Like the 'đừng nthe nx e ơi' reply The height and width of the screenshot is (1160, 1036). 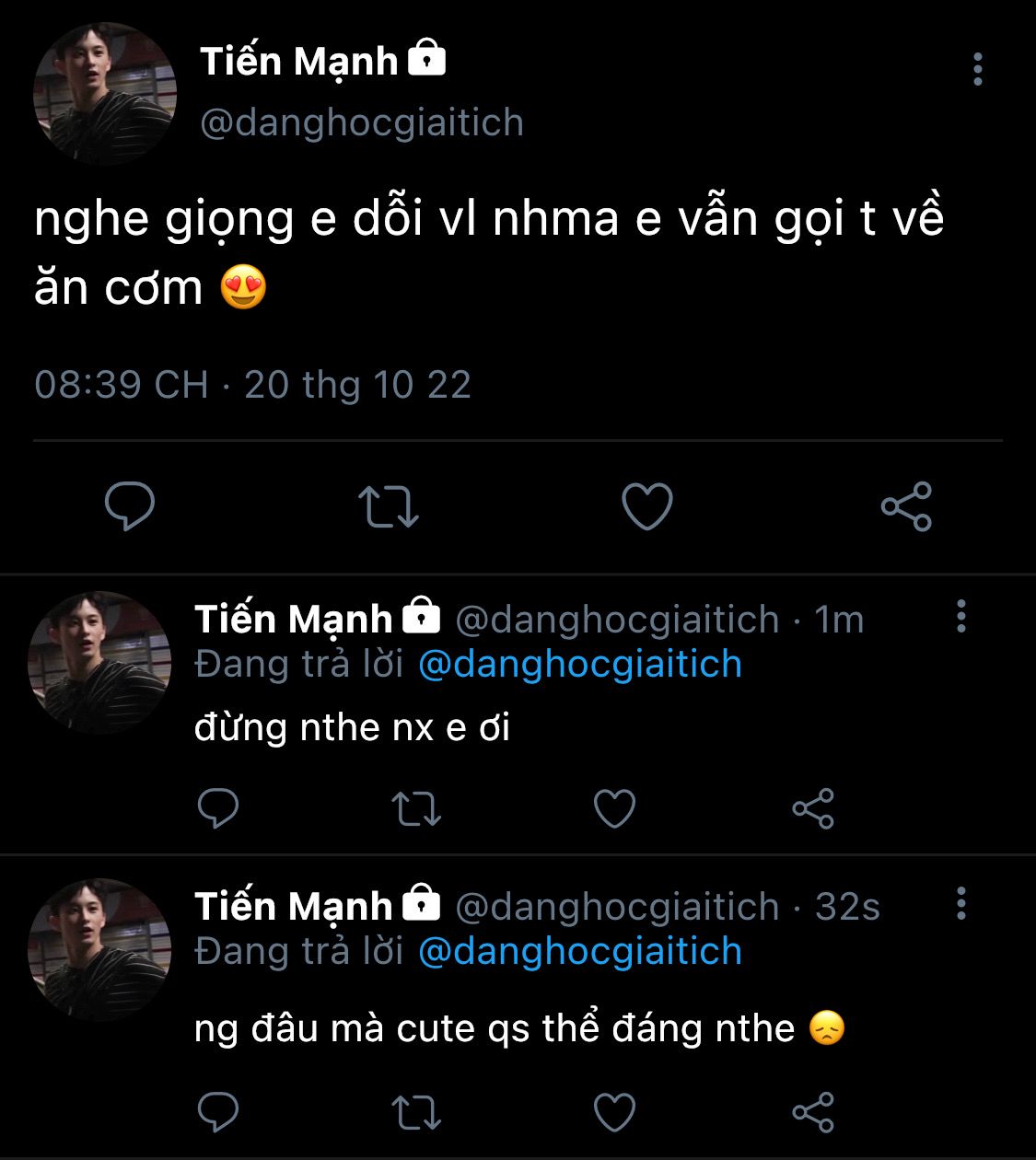[614, 808]
